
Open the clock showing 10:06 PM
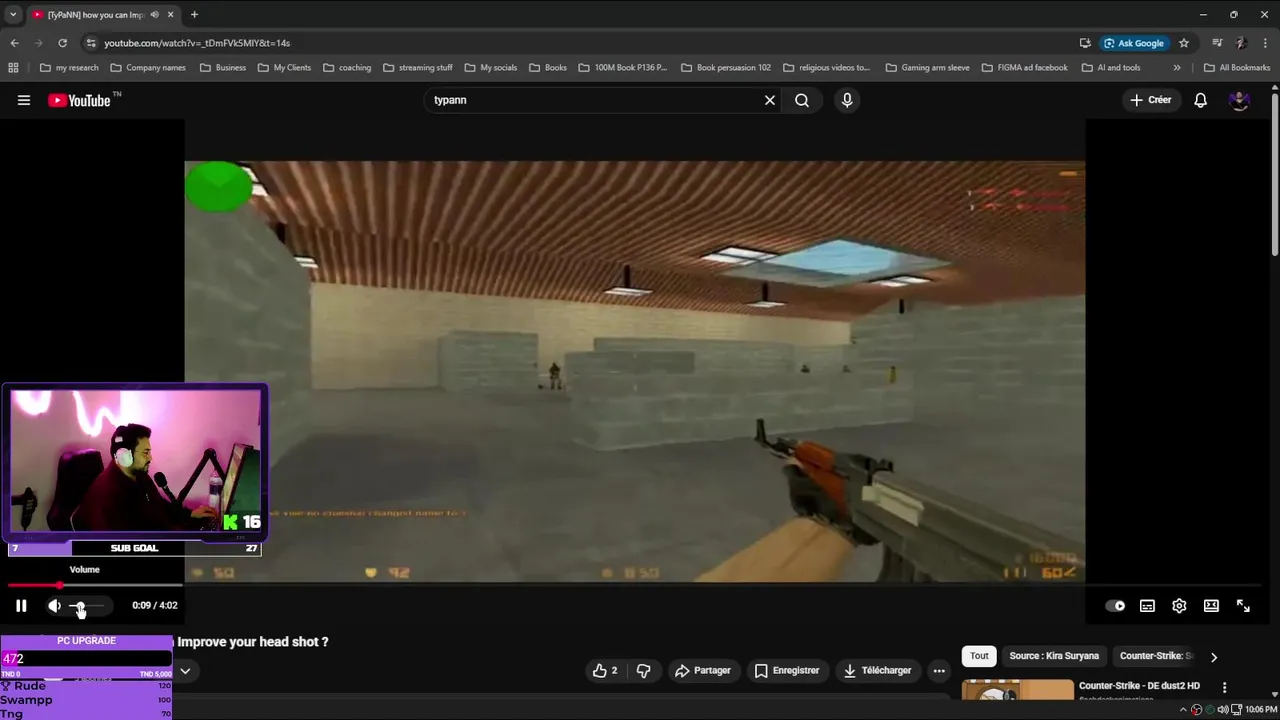click(x=1261, y=709)
